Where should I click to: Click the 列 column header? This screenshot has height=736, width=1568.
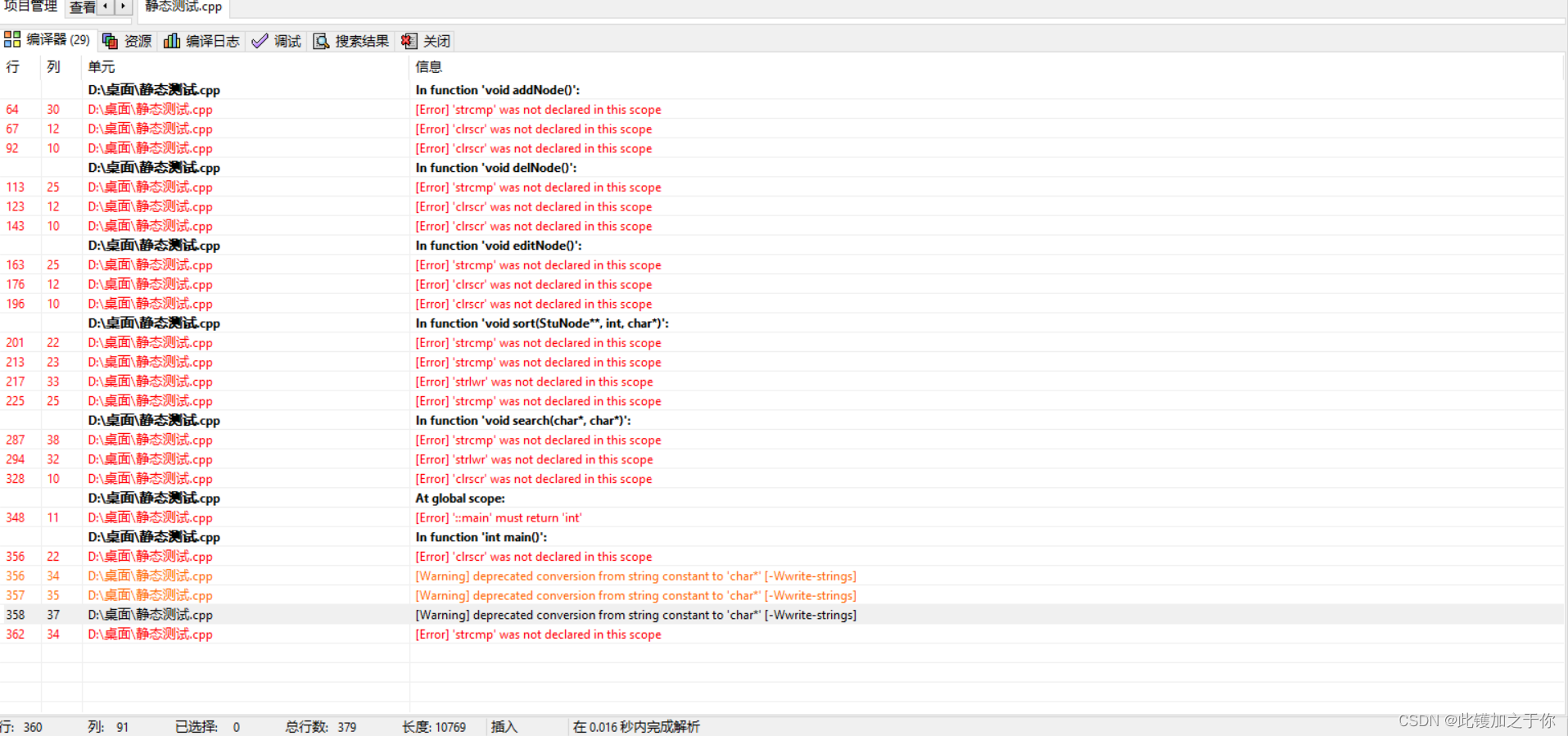(61, 67)
